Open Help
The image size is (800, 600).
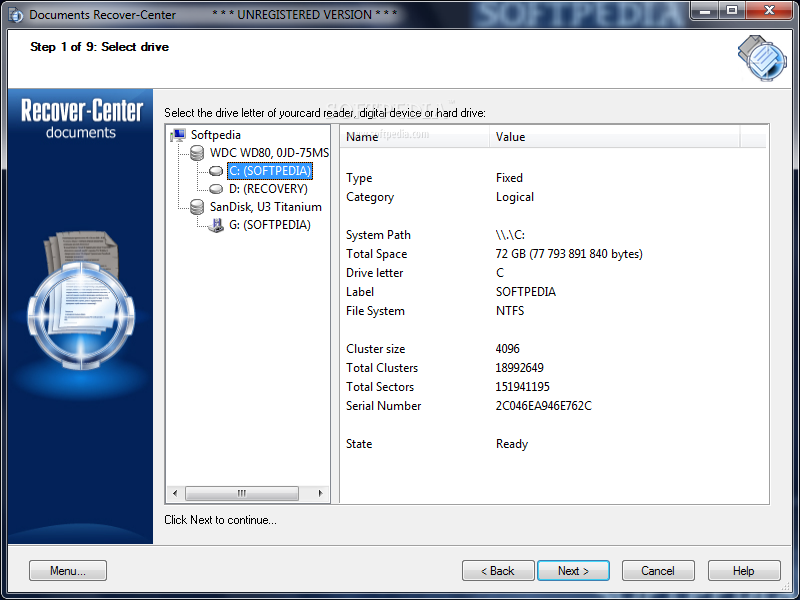click(744, 570)
